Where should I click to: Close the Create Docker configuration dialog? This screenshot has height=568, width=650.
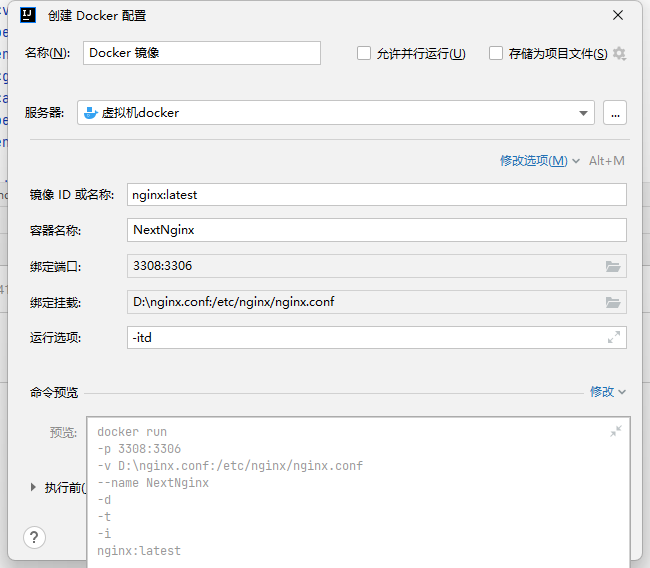(x=618, y=15)
